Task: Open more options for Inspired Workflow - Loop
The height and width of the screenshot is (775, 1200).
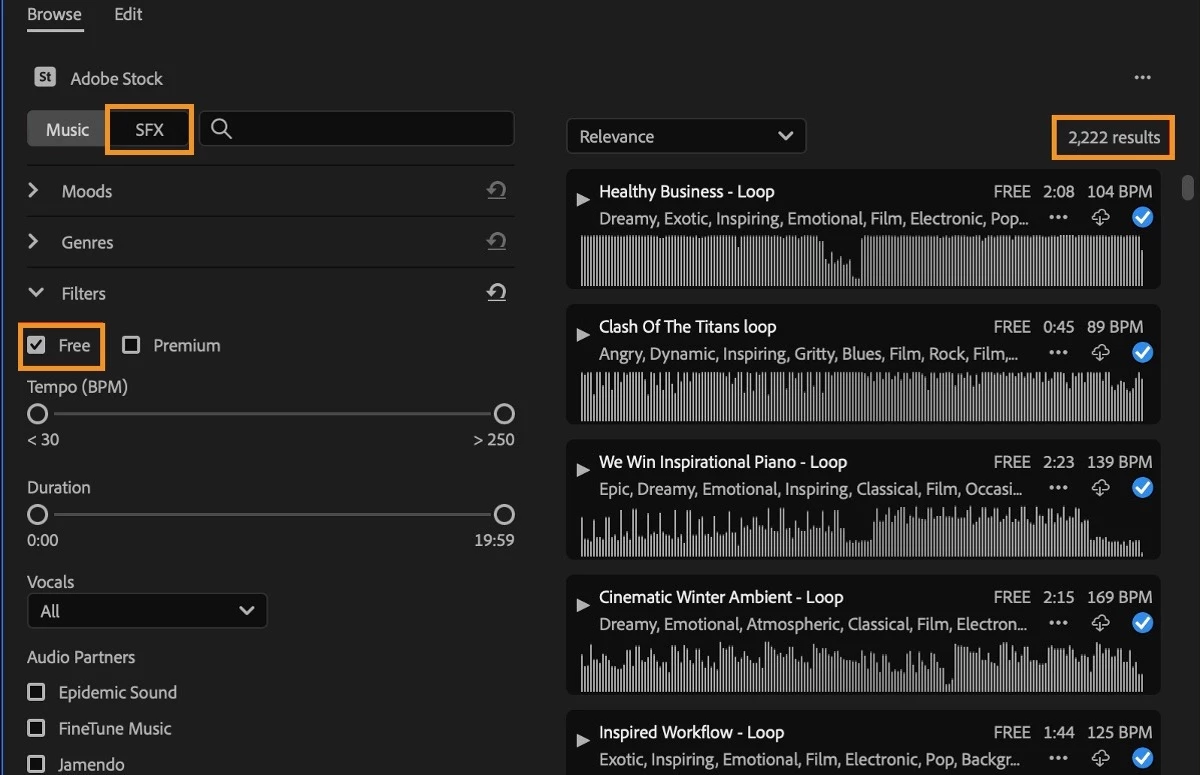Action: 1058,758
